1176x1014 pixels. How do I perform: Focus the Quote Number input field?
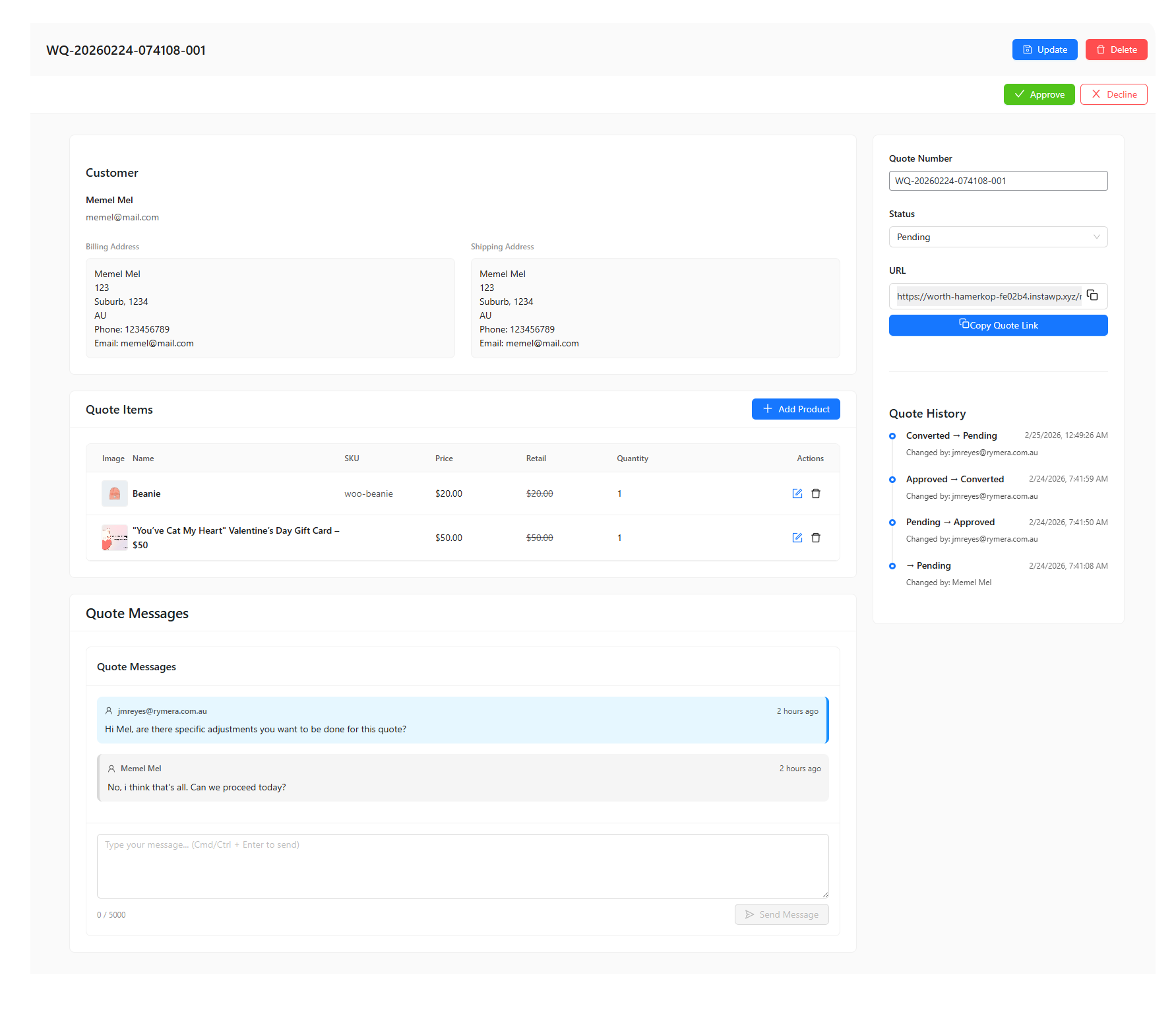tap(998, 181)
